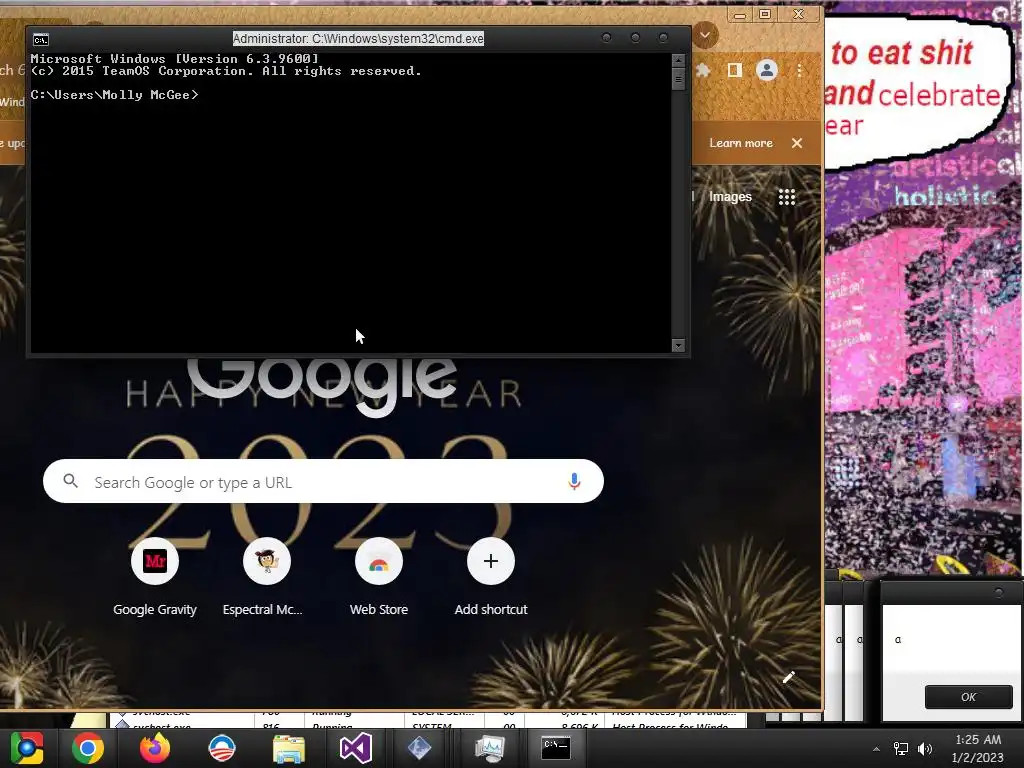This screenshot has width=1024, height=768.
Task: Switch to cmd.exe taskbar button
Action: [556, 748]
